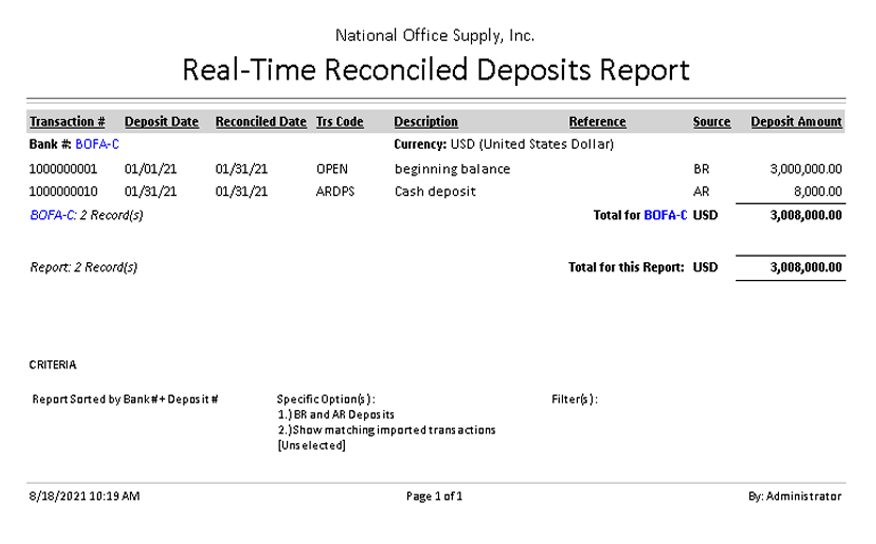Viewport: 876px width, 544px height.
Task: Click the Deposit Date column header
Action: (161, 122)
